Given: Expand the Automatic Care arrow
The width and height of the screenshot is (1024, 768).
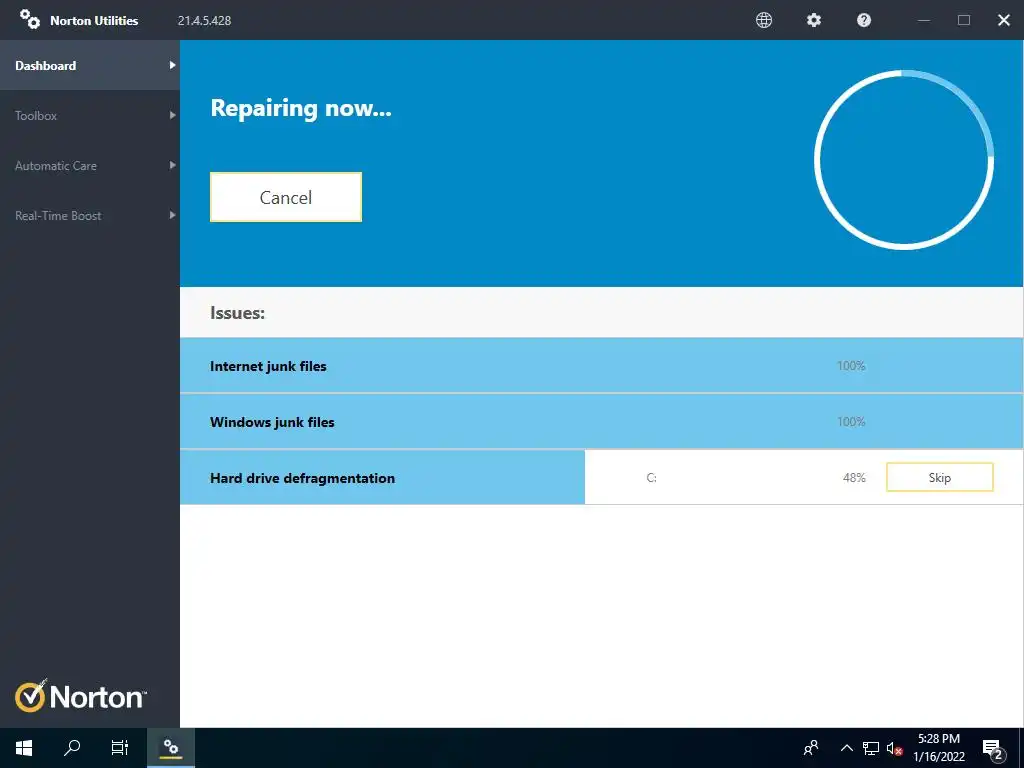Looking at the screenshot, I should (x=172, y=165).
